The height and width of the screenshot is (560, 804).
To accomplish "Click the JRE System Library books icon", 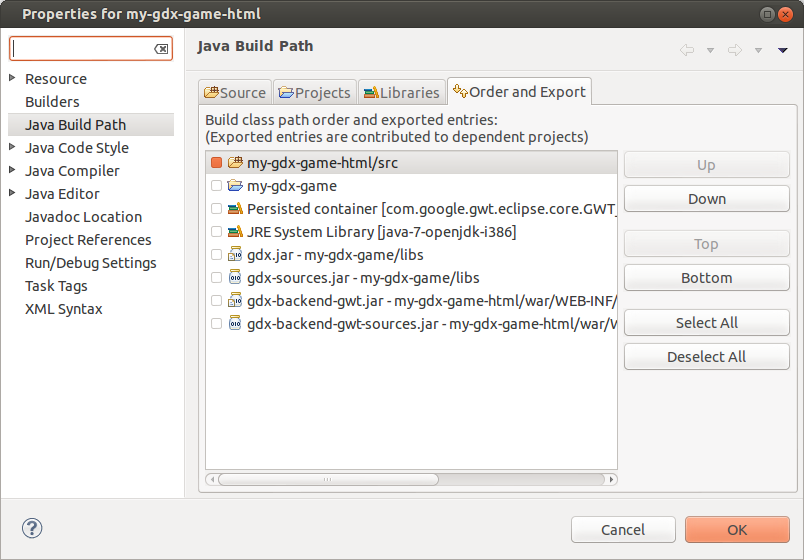I will tap(235, 232).
